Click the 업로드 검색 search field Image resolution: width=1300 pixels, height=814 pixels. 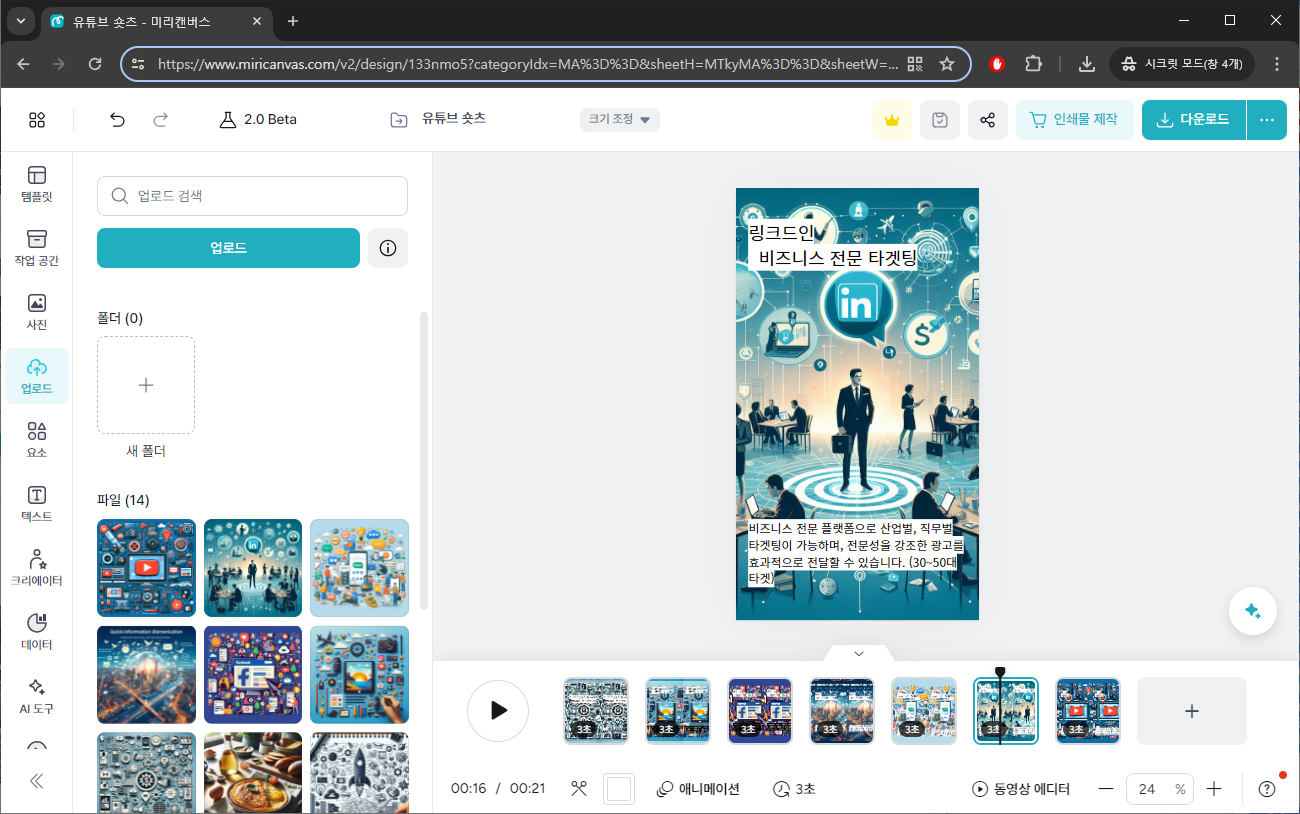(252, 196)
